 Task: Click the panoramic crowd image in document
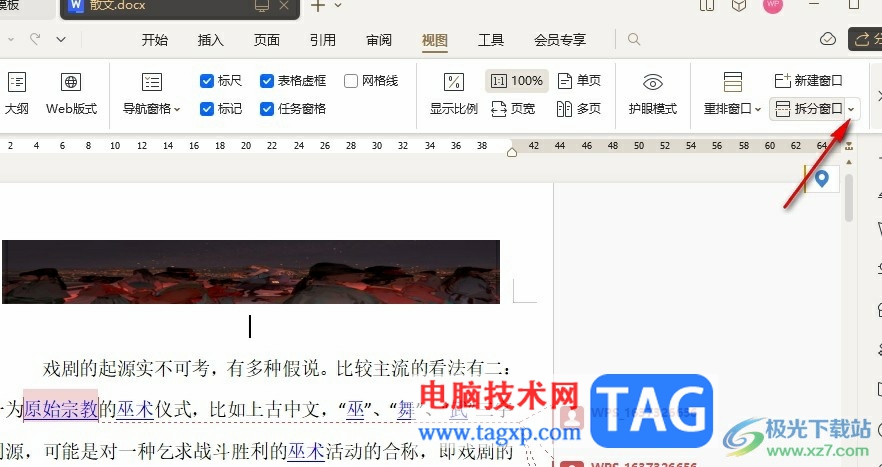pos(251,272)
